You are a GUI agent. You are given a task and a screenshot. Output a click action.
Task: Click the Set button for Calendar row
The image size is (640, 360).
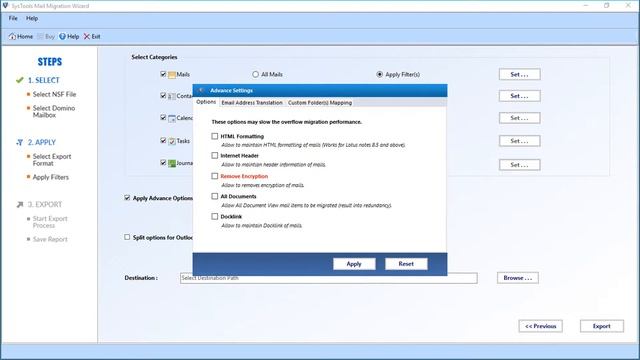click(520, 118)
